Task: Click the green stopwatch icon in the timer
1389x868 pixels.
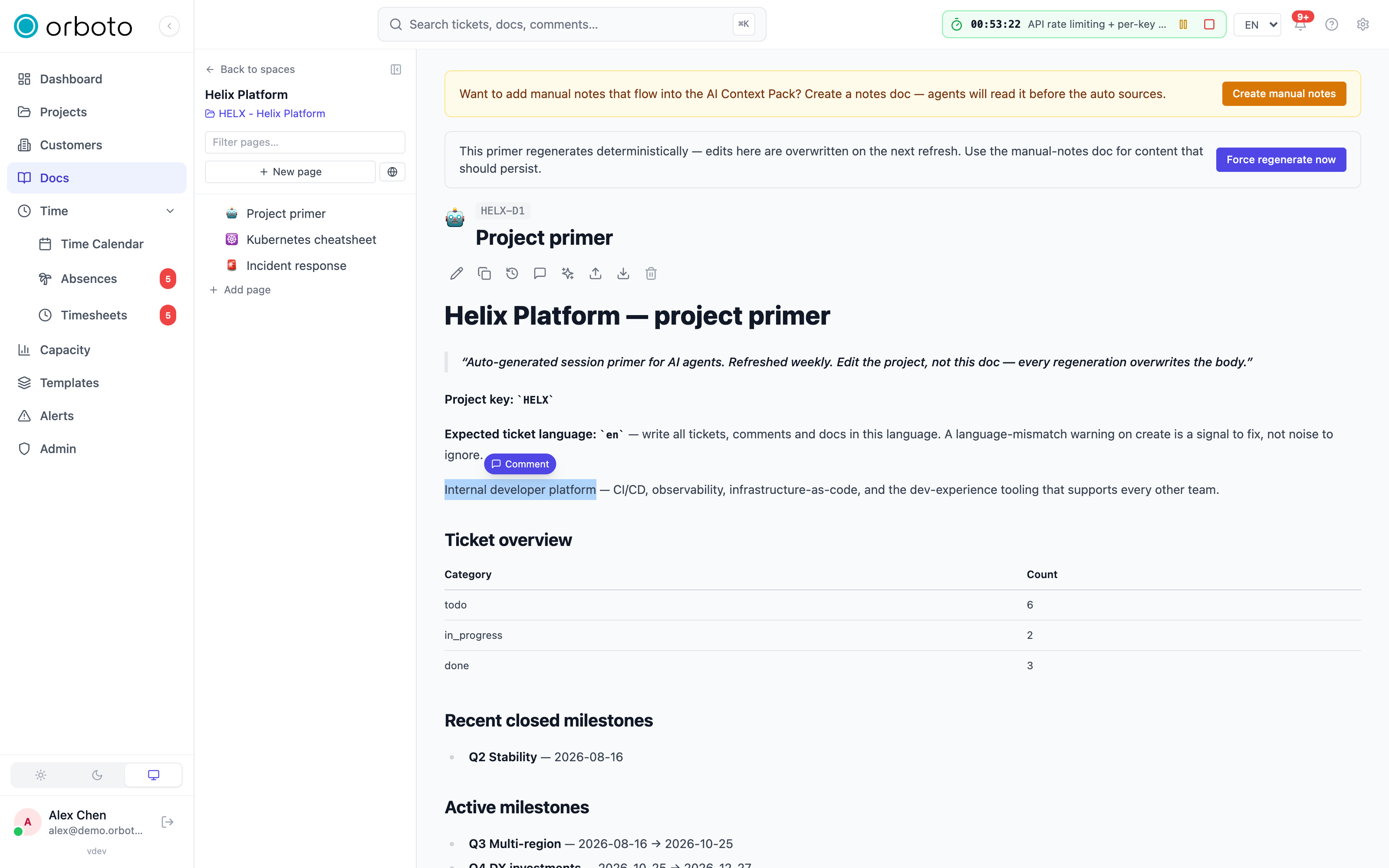Action: coord(956,24)
